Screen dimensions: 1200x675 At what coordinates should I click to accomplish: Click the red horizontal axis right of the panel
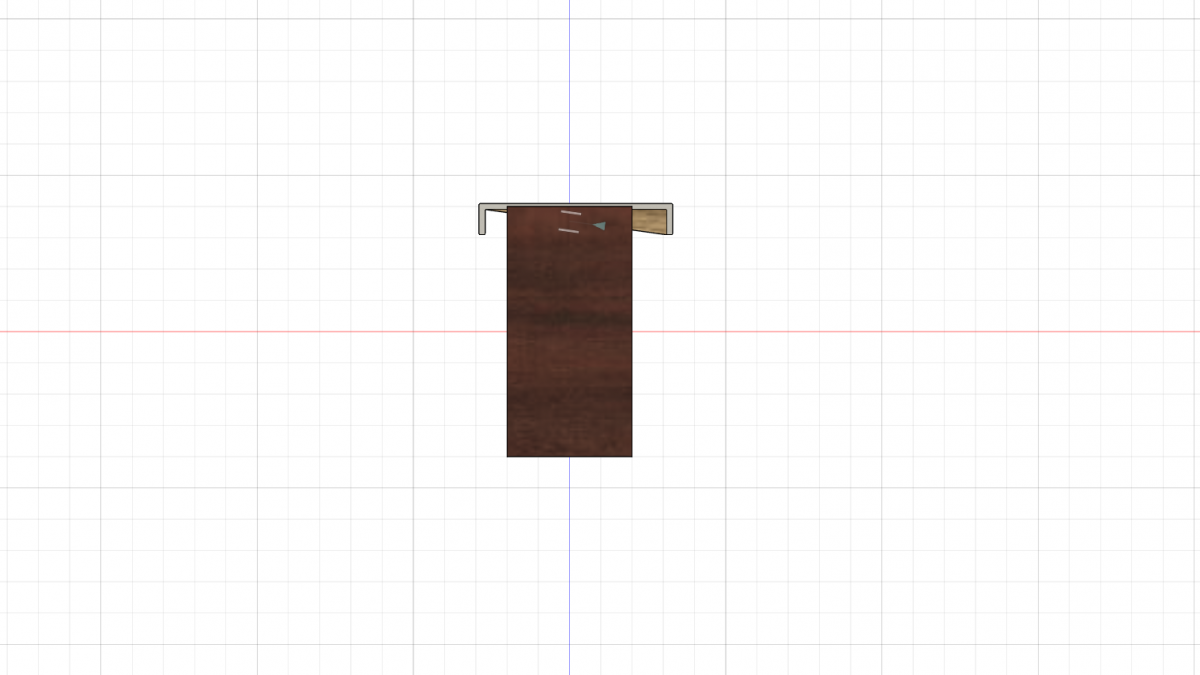[x=900, y=331]
